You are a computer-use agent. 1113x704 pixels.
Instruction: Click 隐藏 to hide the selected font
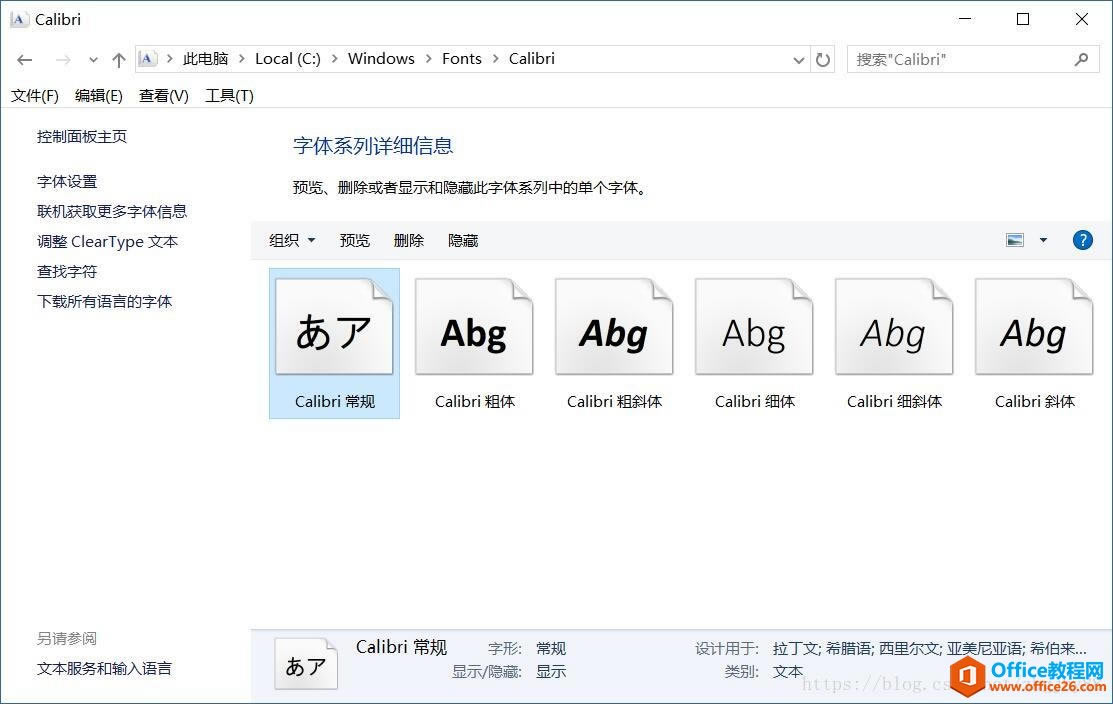pos(462,240)
